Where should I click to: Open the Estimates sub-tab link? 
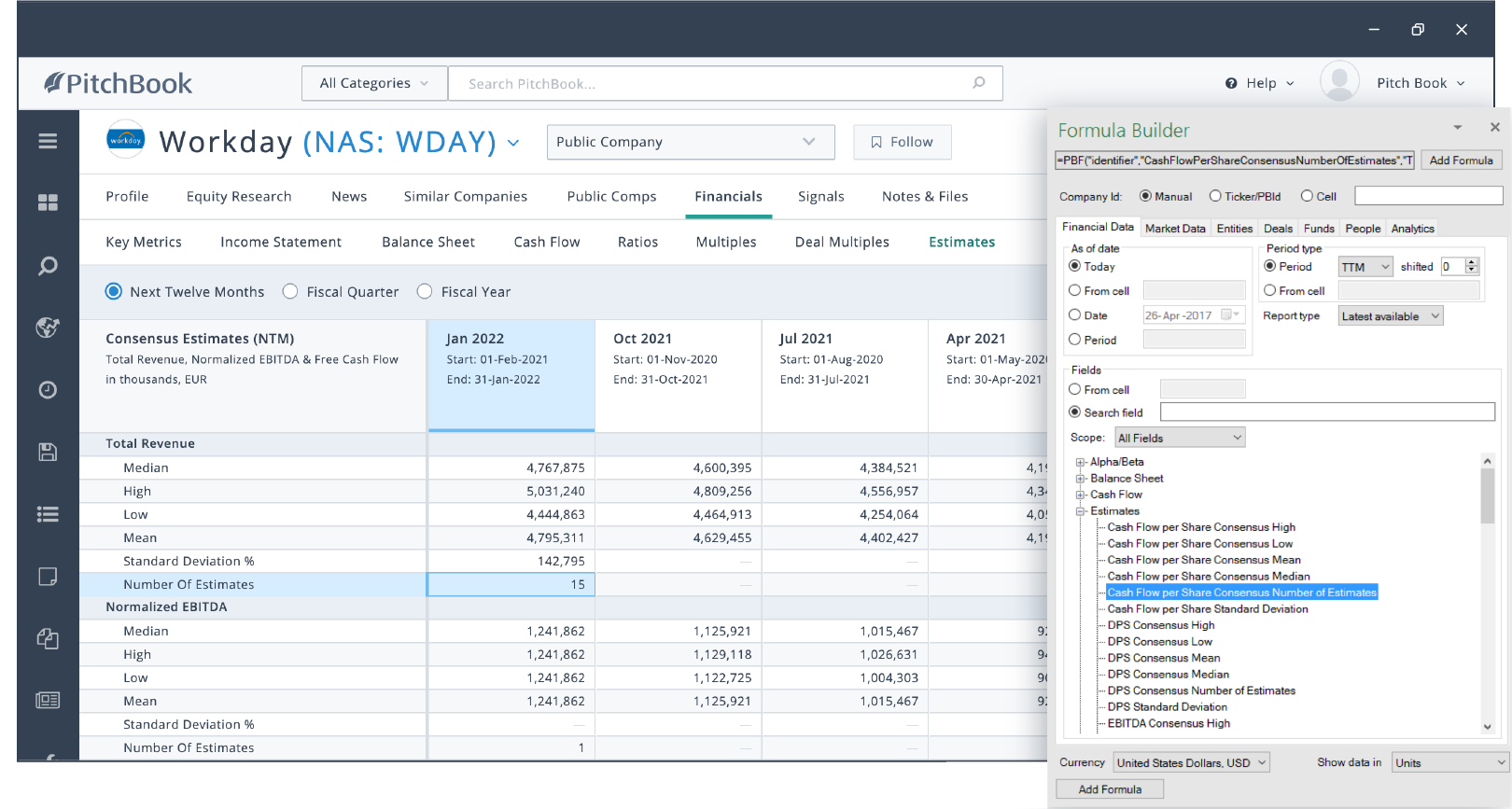(x=961, y=242)
